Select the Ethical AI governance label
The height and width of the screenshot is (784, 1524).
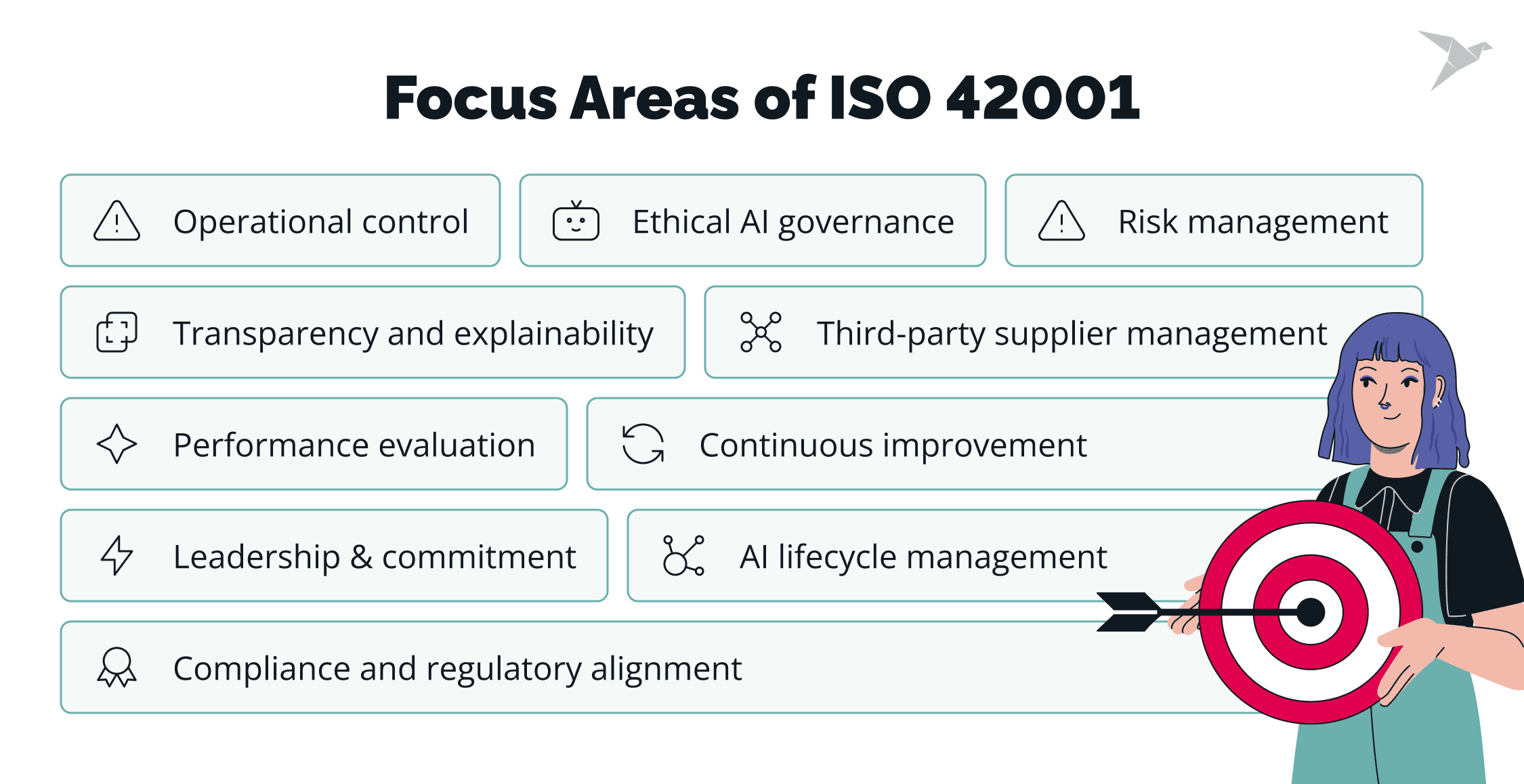pos(793,221)
